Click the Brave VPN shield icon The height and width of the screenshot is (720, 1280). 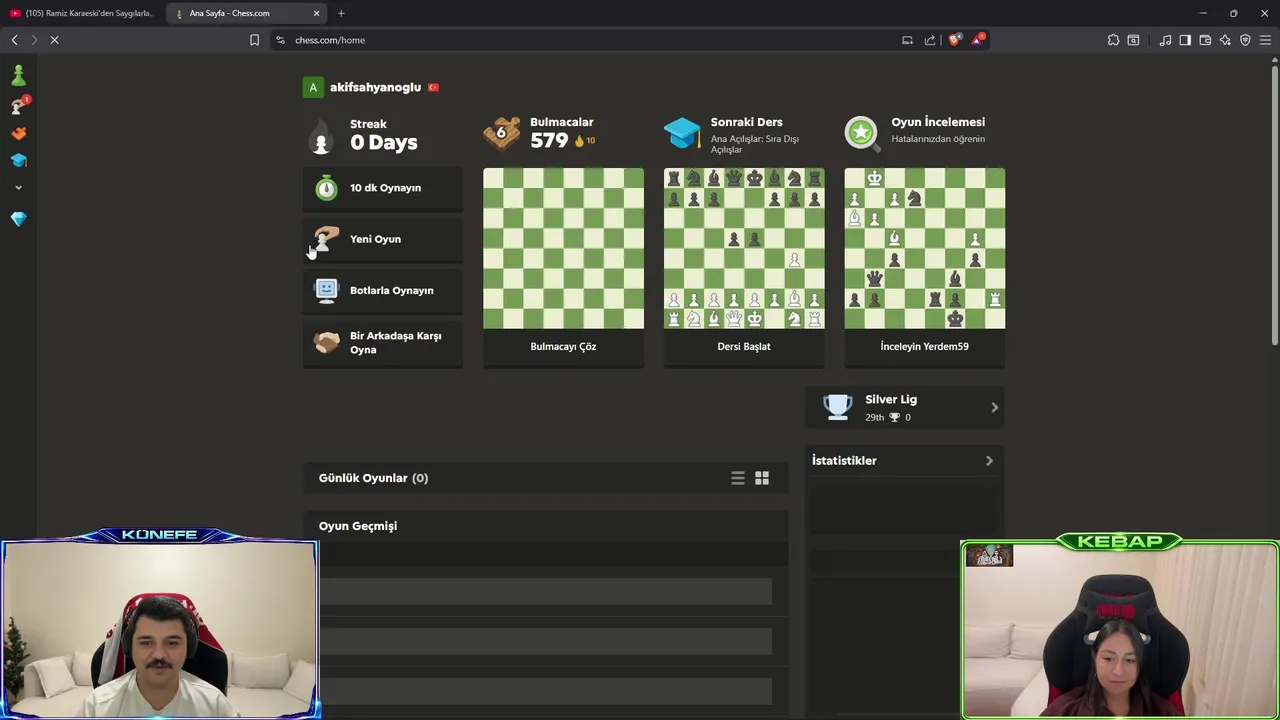click(x=1245, y=40)
